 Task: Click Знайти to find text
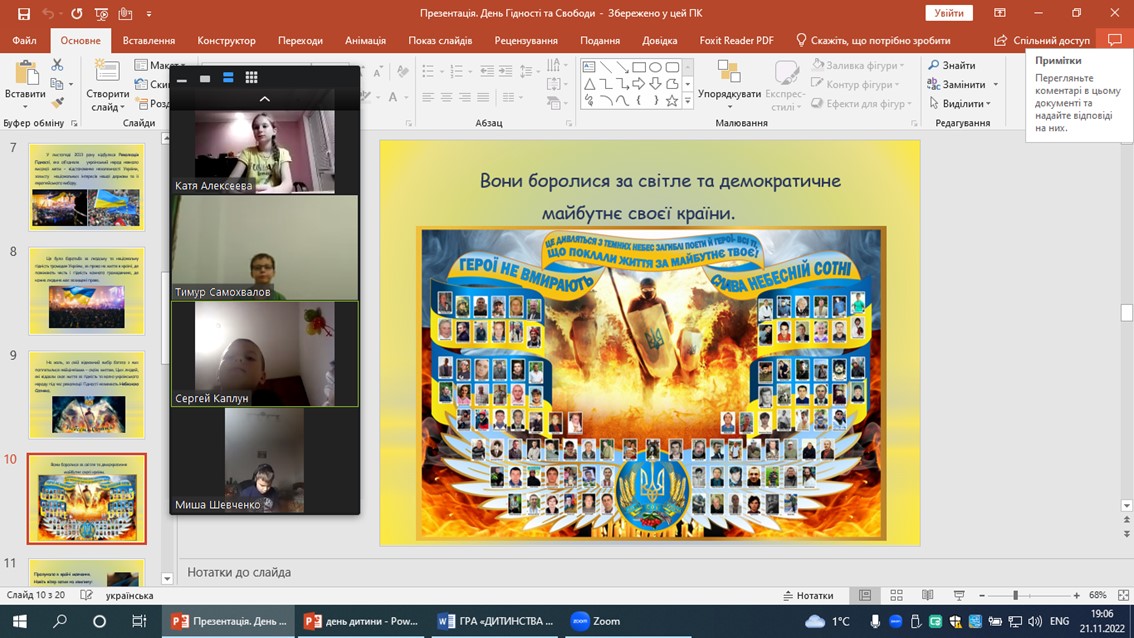click(952, 66)
